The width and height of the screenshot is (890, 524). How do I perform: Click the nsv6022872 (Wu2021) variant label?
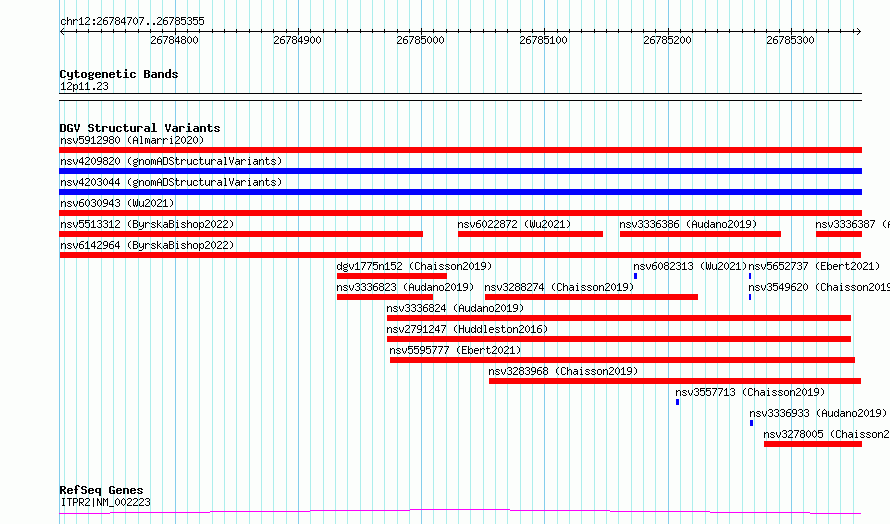point(514,224)
